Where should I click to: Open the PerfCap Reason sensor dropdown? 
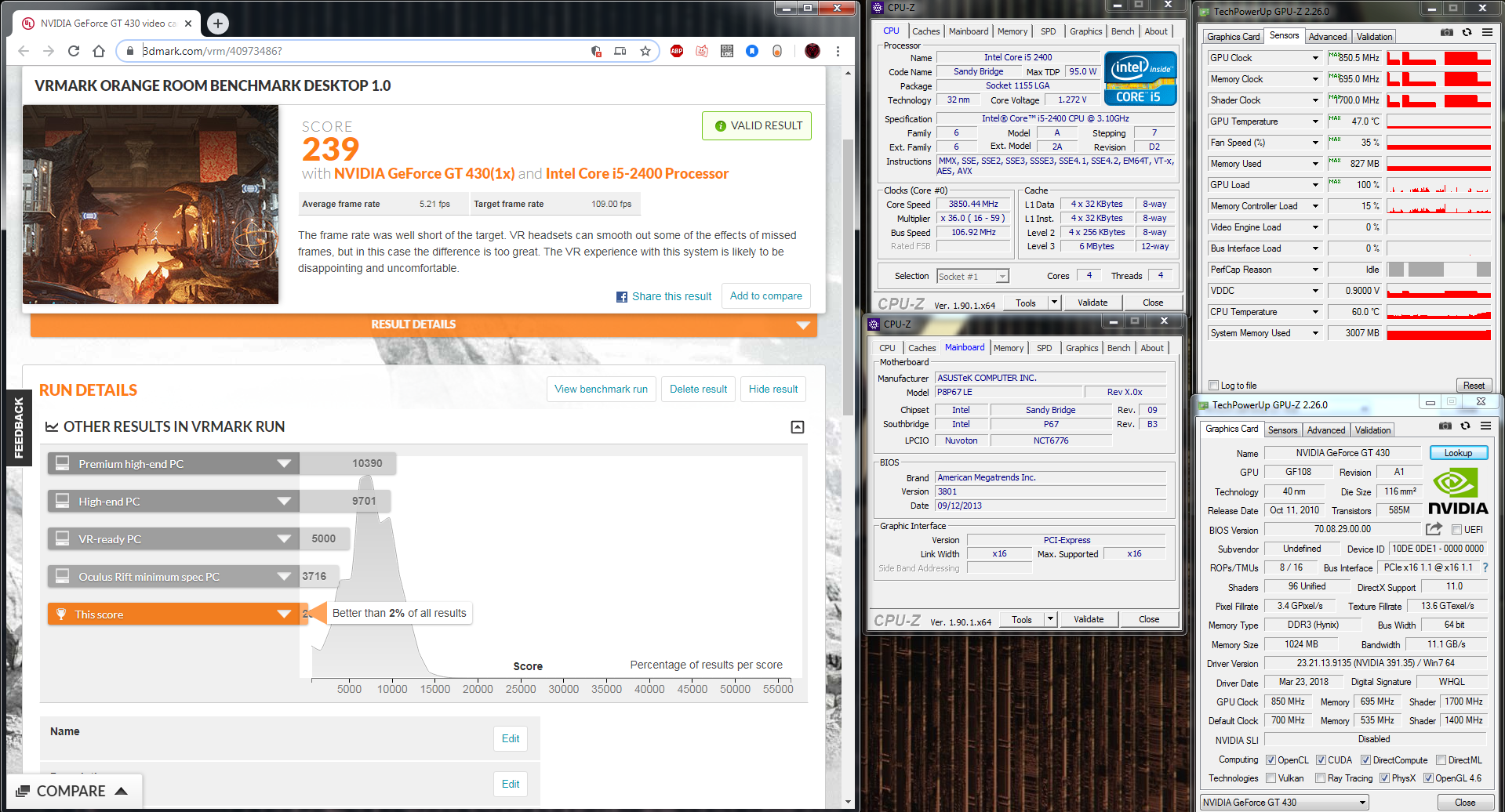[1315, 270]
